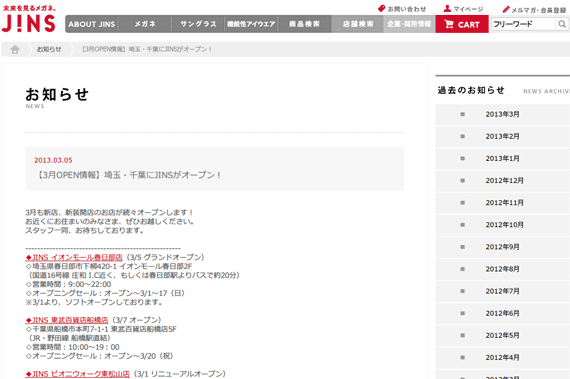The image size is (570, 379).
Task: Open the ABOUT JINS menu
Action: point(92,24)
